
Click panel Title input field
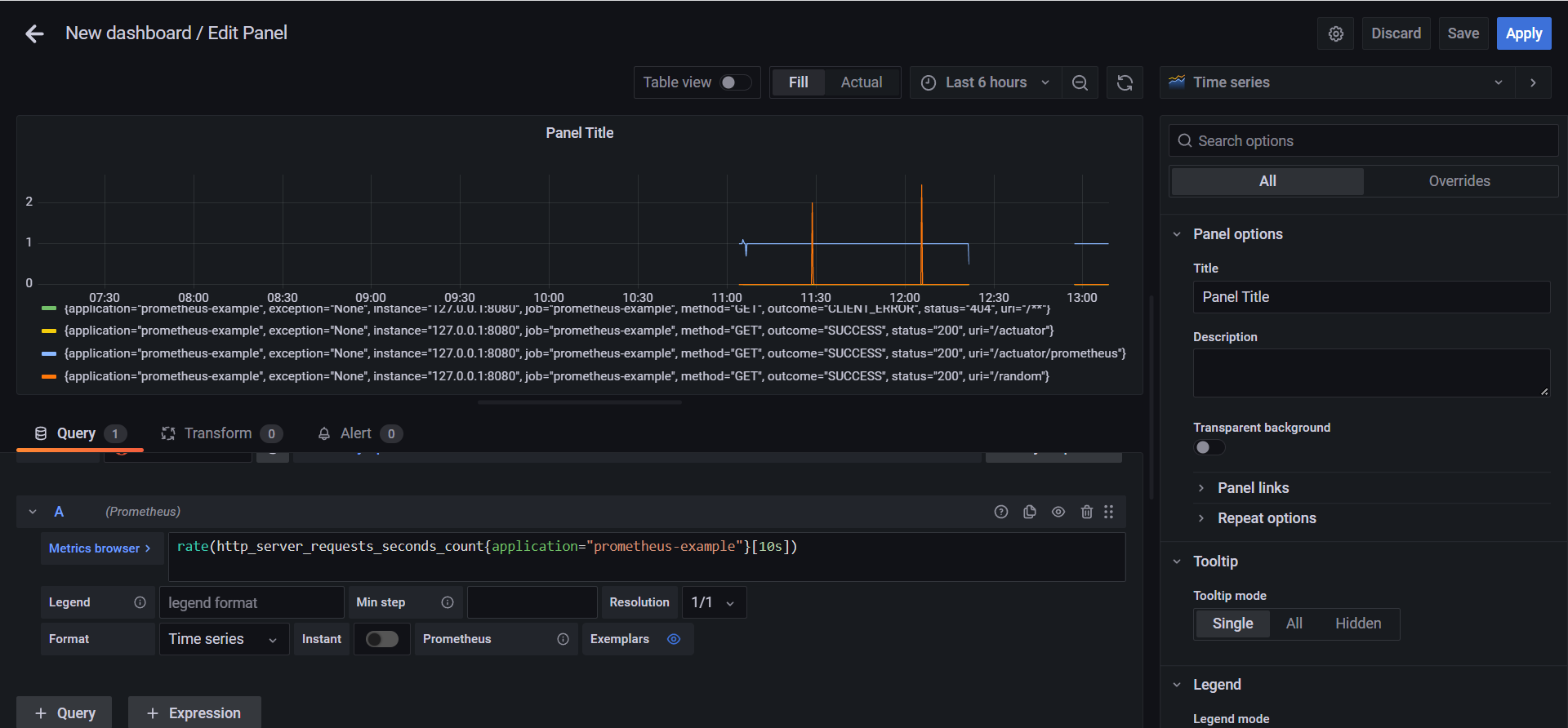pyautogui.click(x=1371, y=297)
